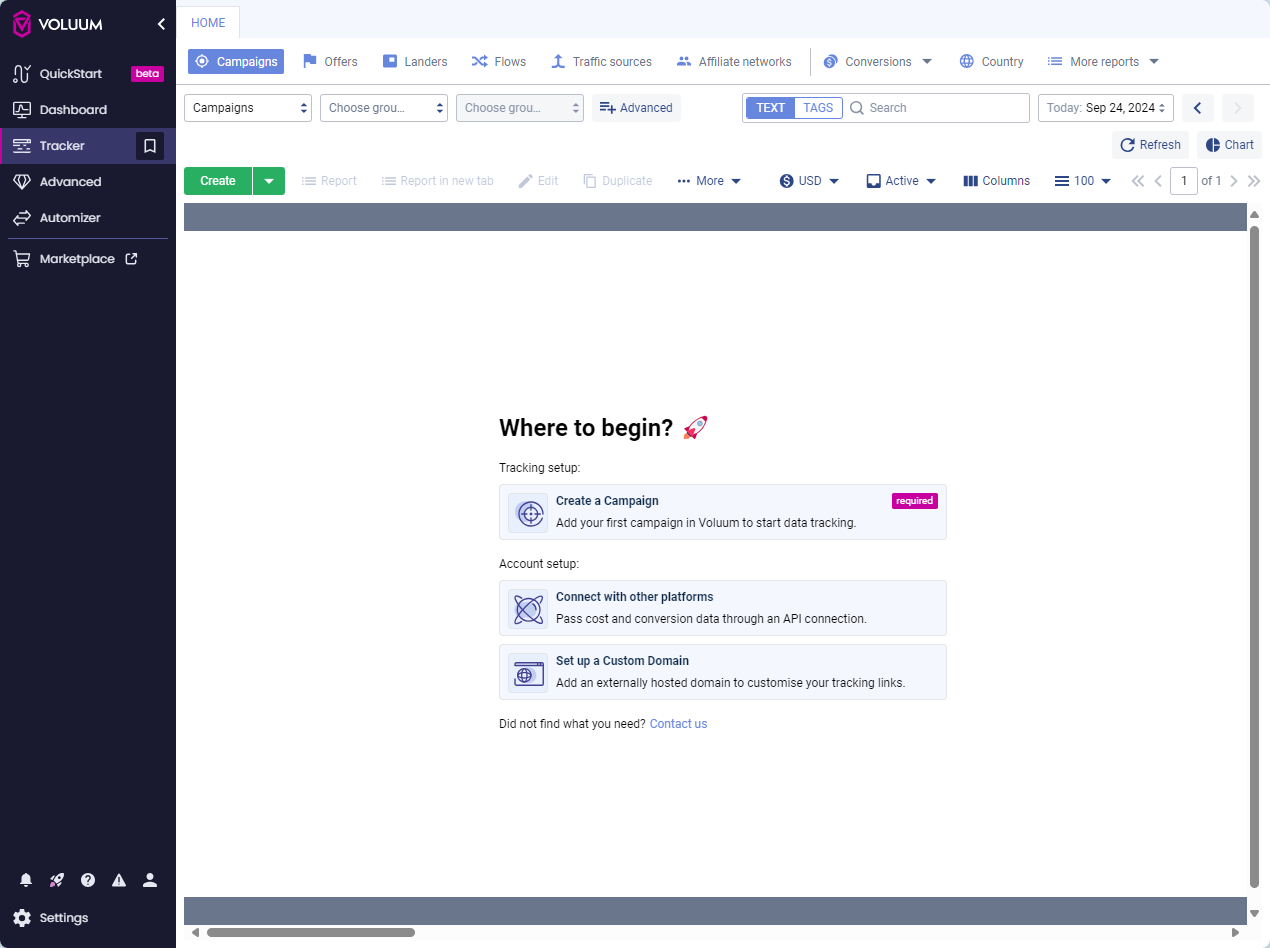Collapse the sidebar with the chevron
The image size is (1270, 948).
(x=161, y=24)
